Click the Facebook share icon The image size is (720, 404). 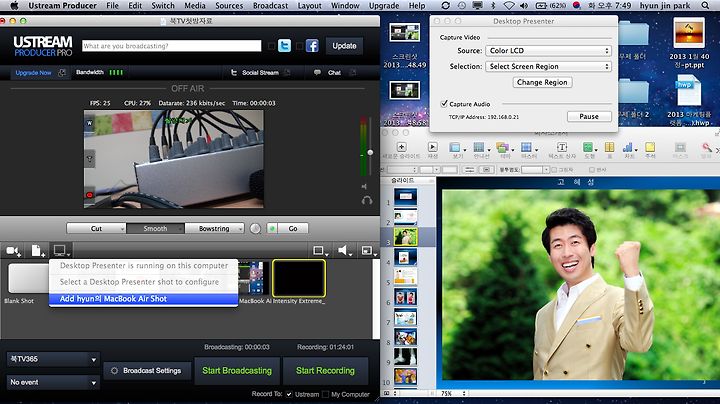tap(312, 46)
